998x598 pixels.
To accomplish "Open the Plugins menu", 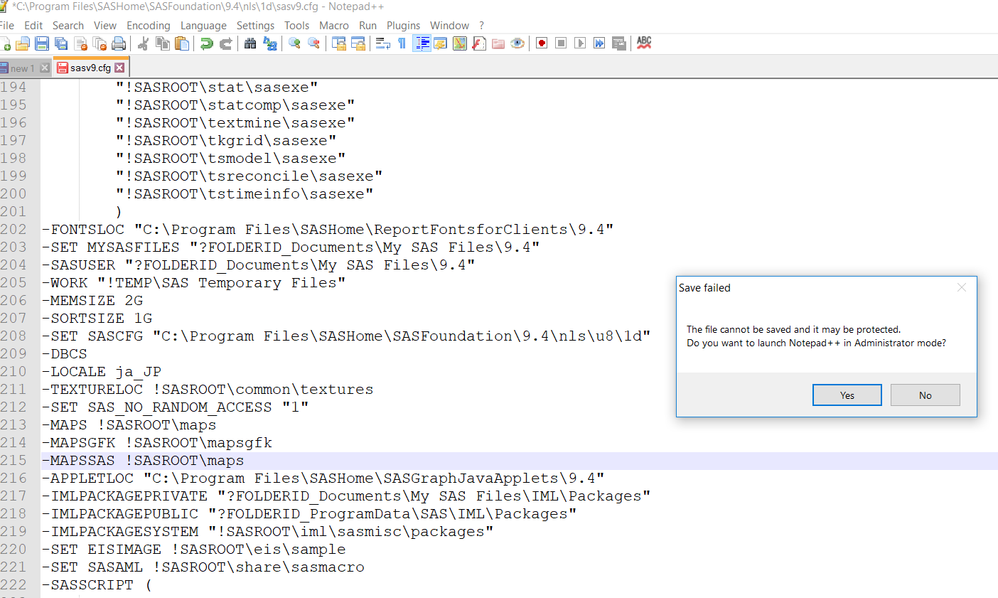I will 404,25.
